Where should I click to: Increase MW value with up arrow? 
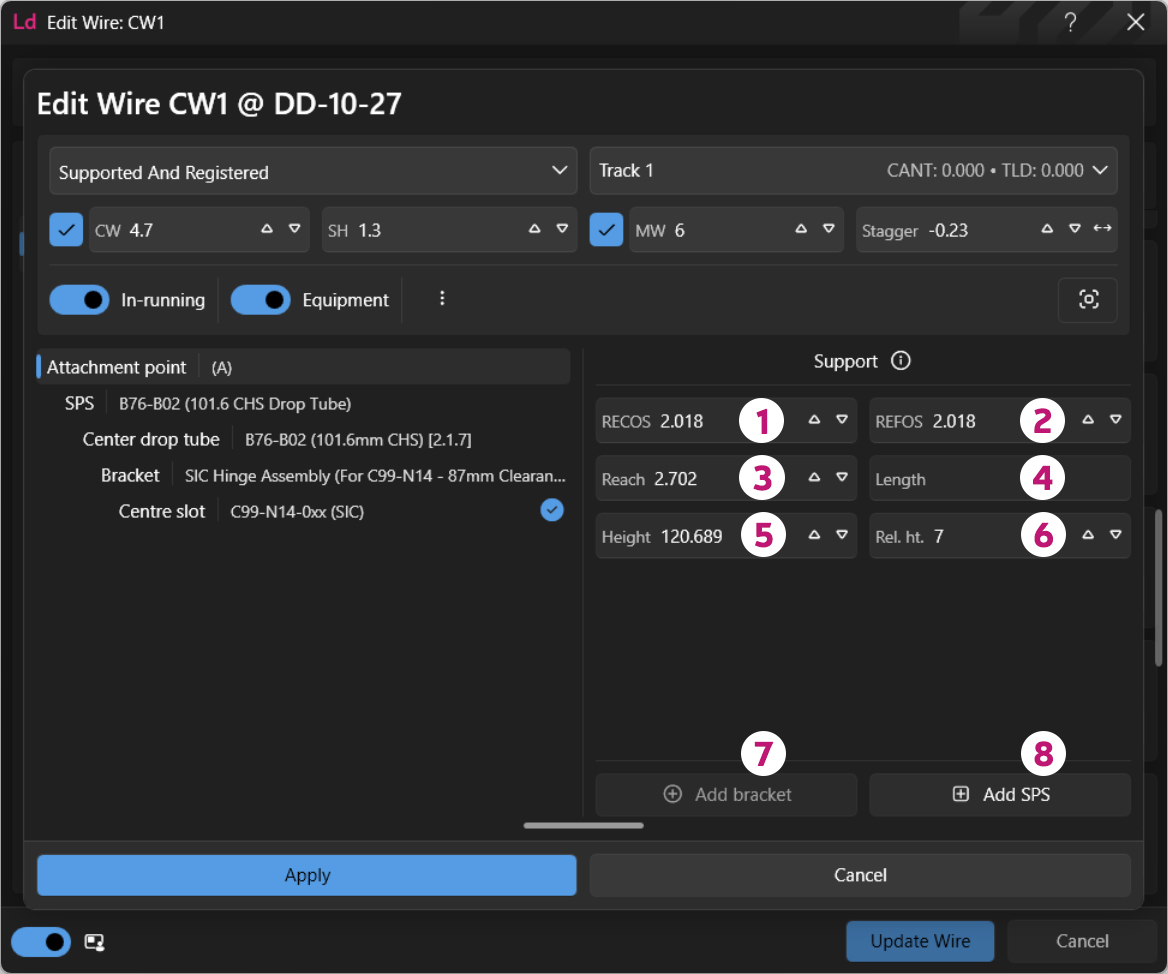[801, 229]
